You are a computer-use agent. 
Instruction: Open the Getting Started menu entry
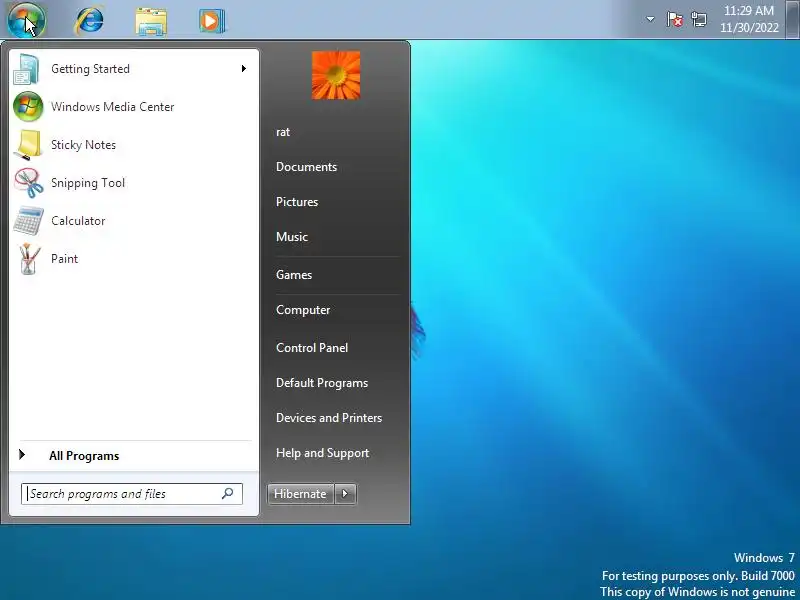134,69
